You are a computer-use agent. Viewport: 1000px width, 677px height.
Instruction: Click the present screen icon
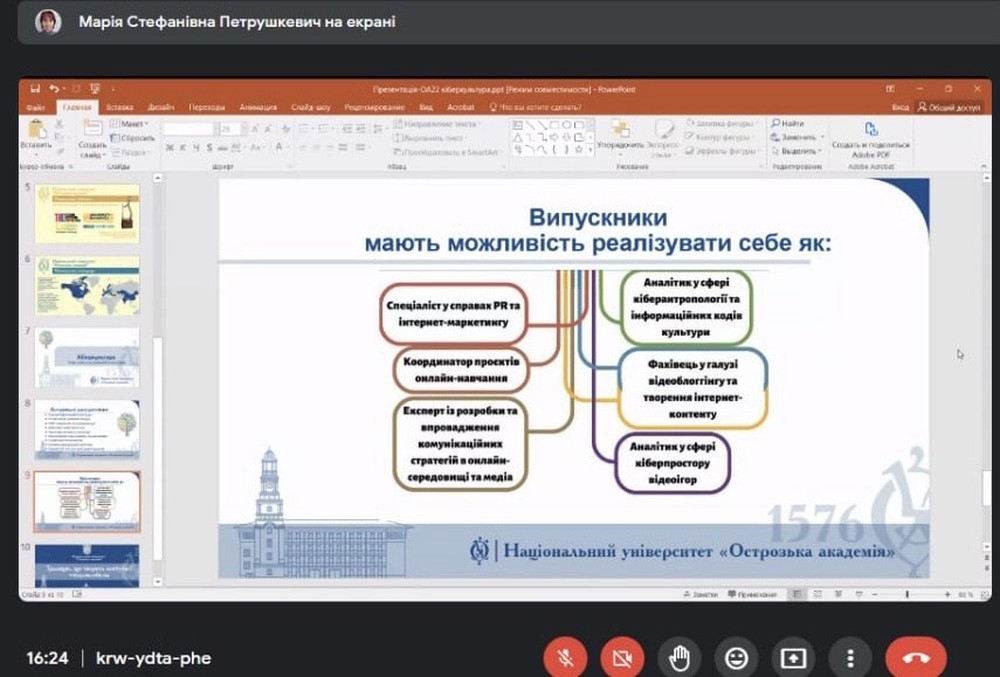click(x=794, y=658)
